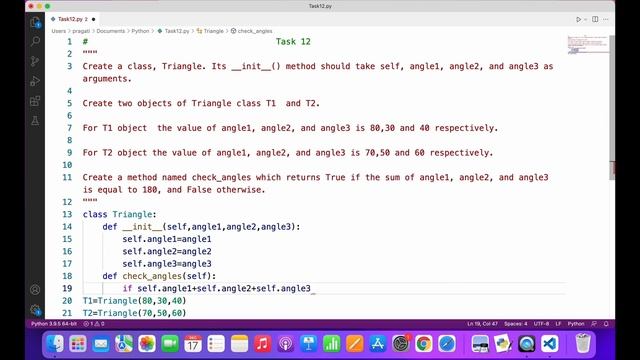This screenshot has width=640, height=360.
Task: Open the Testing flask view
Action: point(35,120)
